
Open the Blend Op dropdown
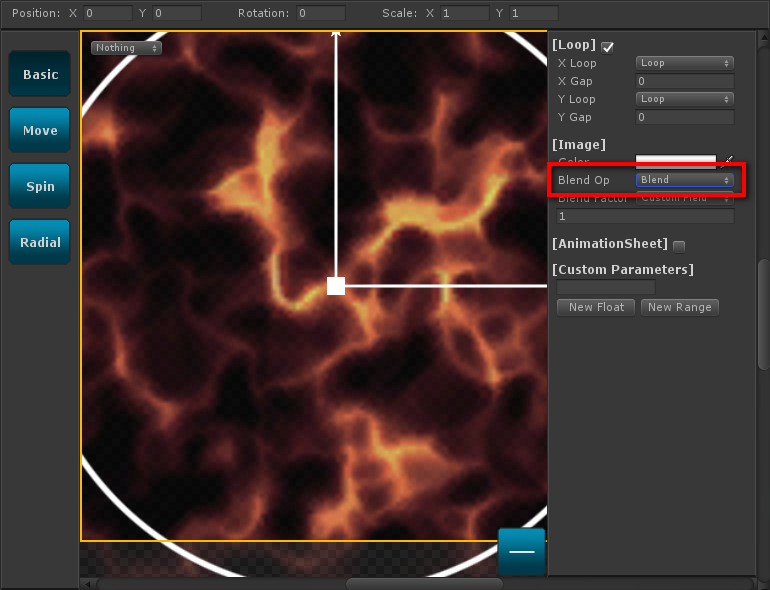click(685, 180)
